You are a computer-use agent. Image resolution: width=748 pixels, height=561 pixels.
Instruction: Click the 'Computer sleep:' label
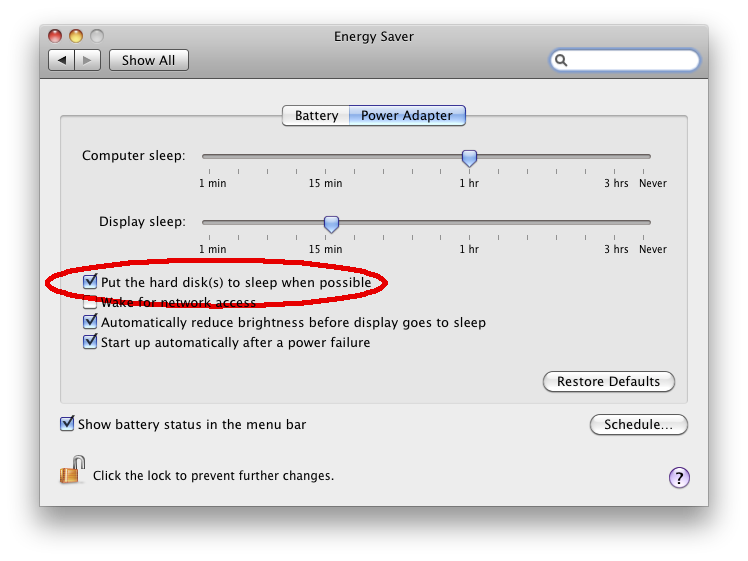(x=134, y=156)
